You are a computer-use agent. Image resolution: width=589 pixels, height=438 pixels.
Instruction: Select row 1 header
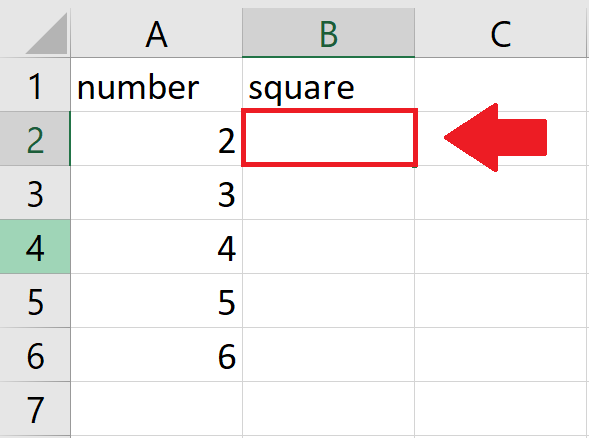click(x=35, y=85)
